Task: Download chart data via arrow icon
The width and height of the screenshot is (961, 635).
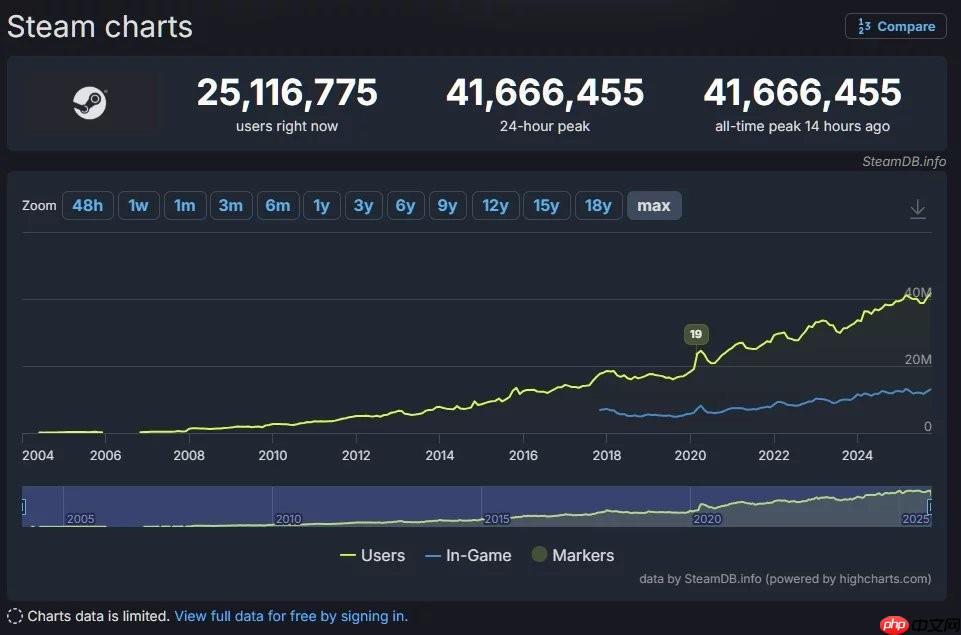Action: click(917, 209)
